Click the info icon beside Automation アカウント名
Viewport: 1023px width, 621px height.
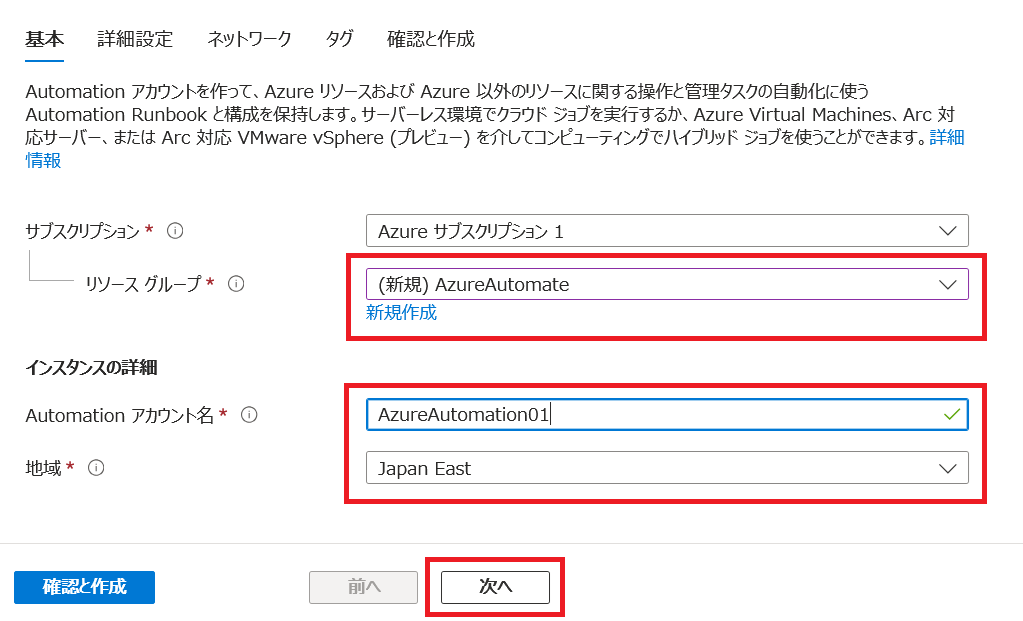click(x=250, y=415)
